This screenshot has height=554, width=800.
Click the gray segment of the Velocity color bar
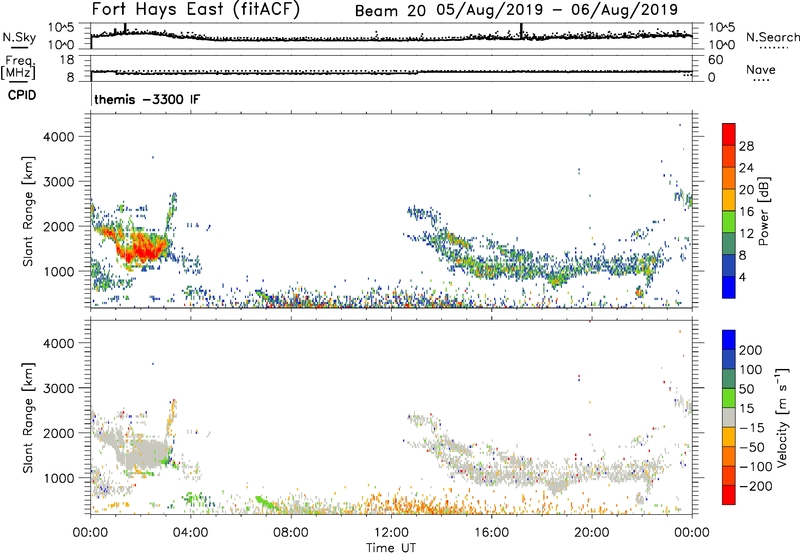point(729,417)
